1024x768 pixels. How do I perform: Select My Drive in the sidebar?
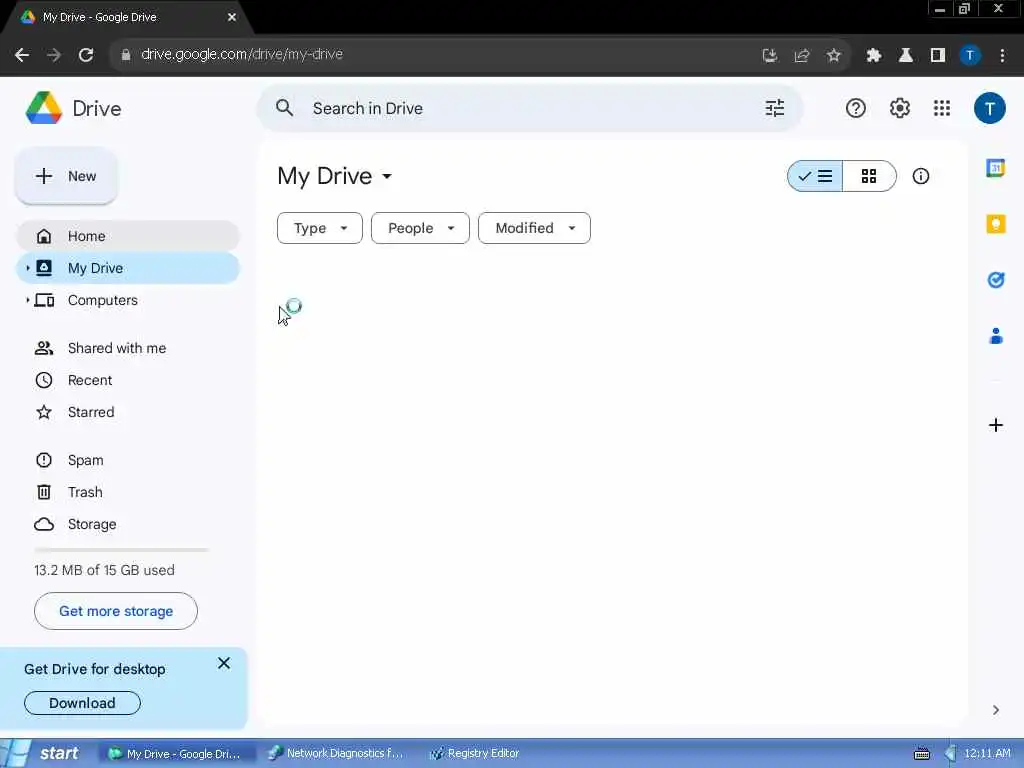tap(128, 268)
